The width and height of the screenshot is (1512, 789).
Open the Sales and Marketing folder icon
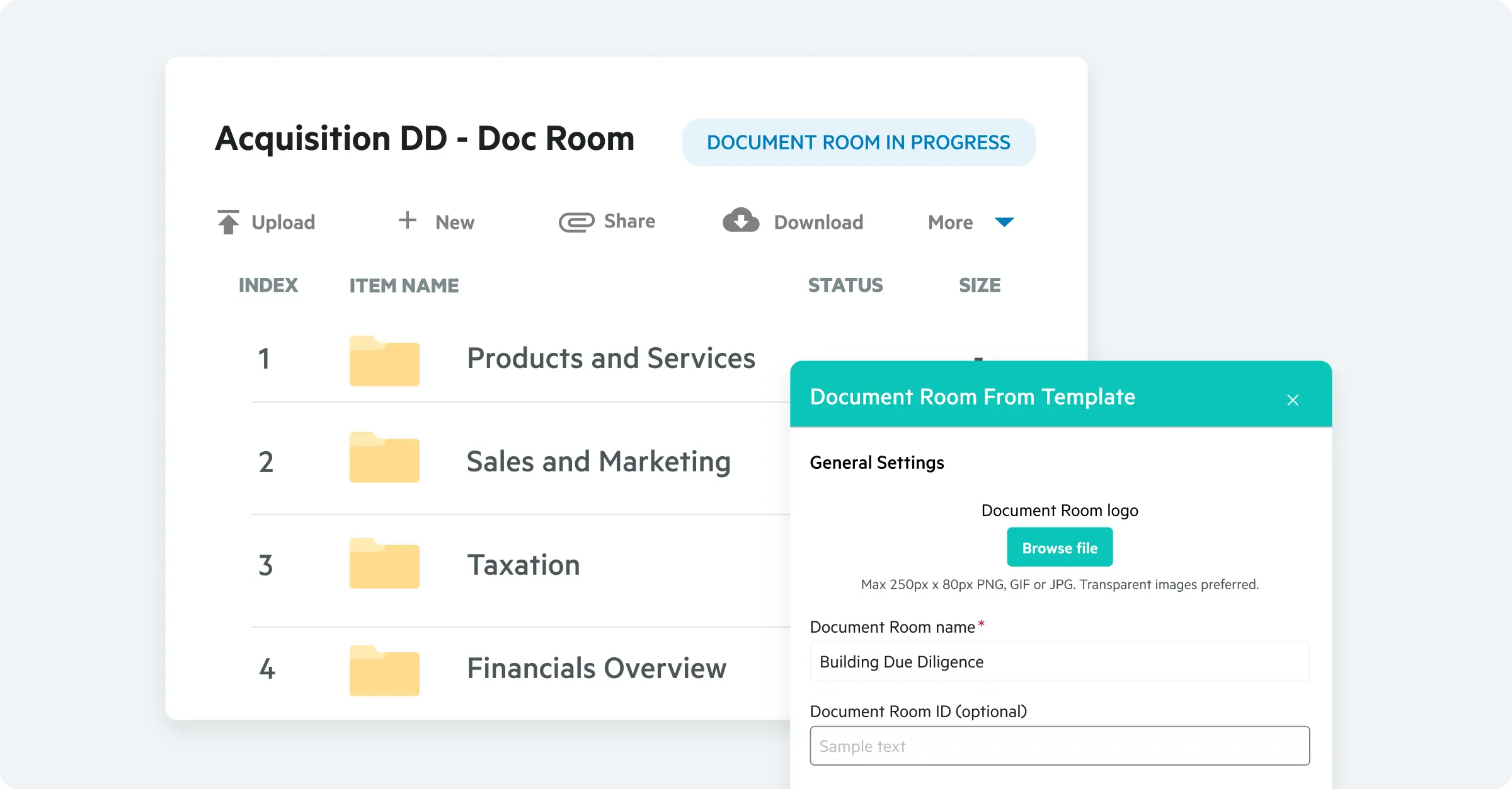tap(384, 457)
